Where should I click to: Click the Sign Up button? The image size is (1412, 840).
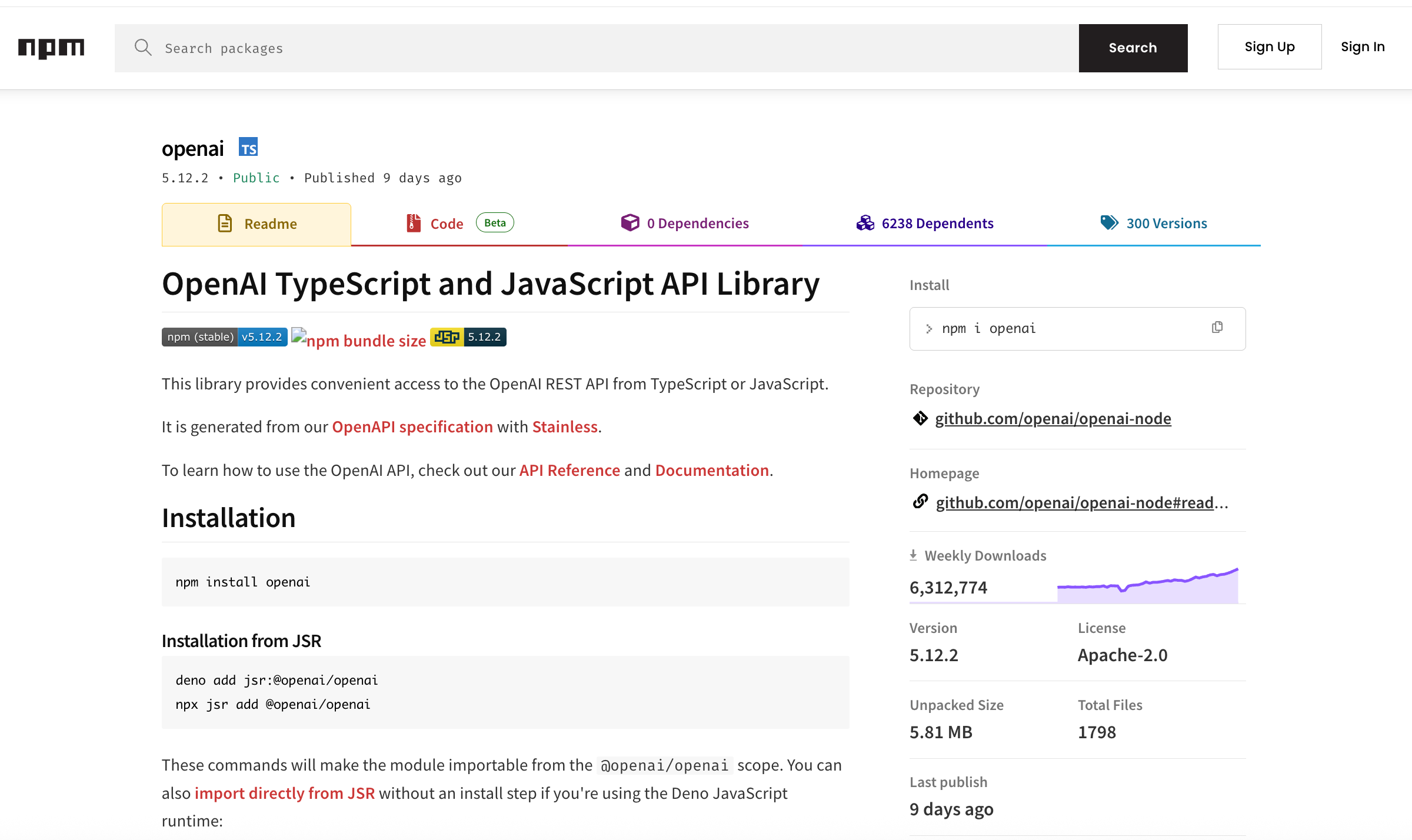point(1269,46)
